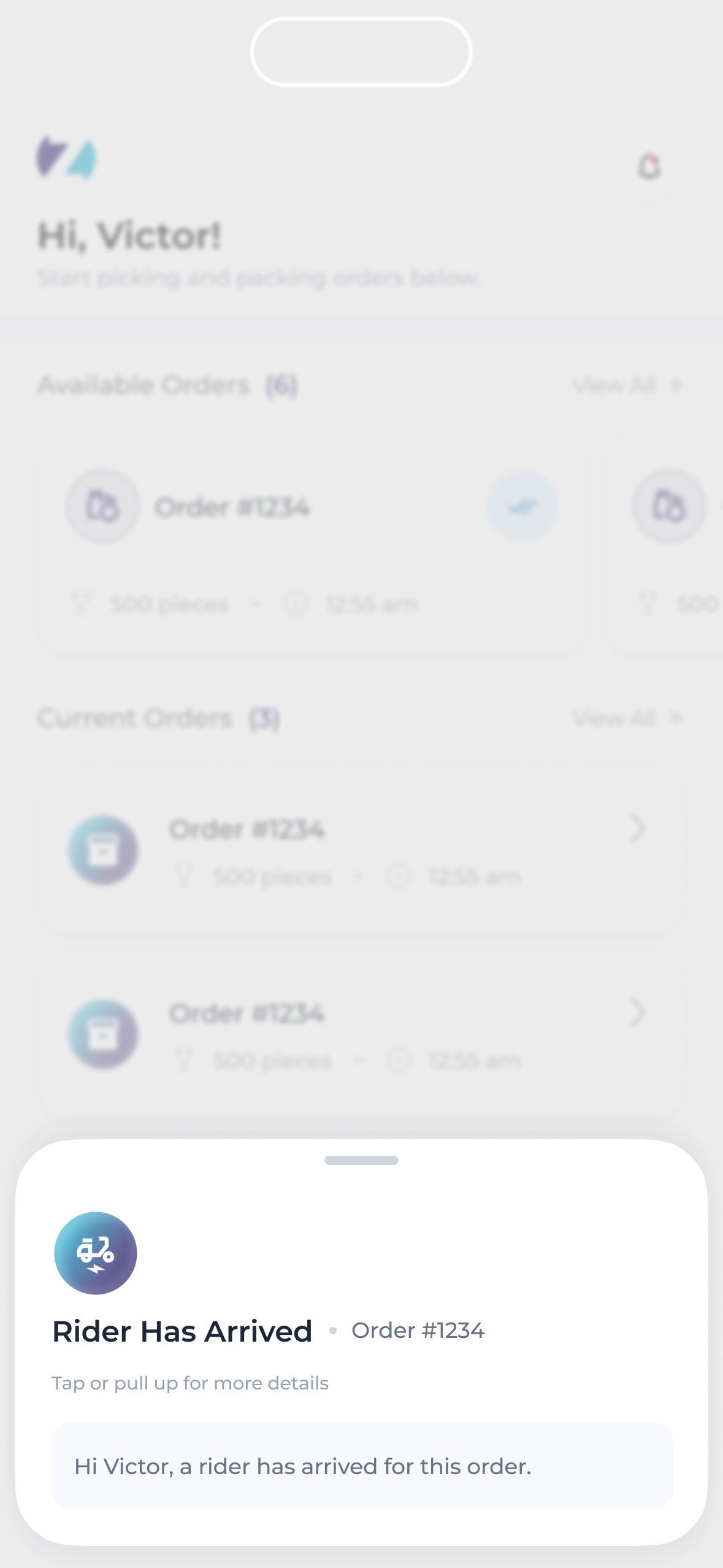The width and height of the screenshot is (723, 1568).
Task: Expand second current order with its chevron
Action: [638, 1013]
